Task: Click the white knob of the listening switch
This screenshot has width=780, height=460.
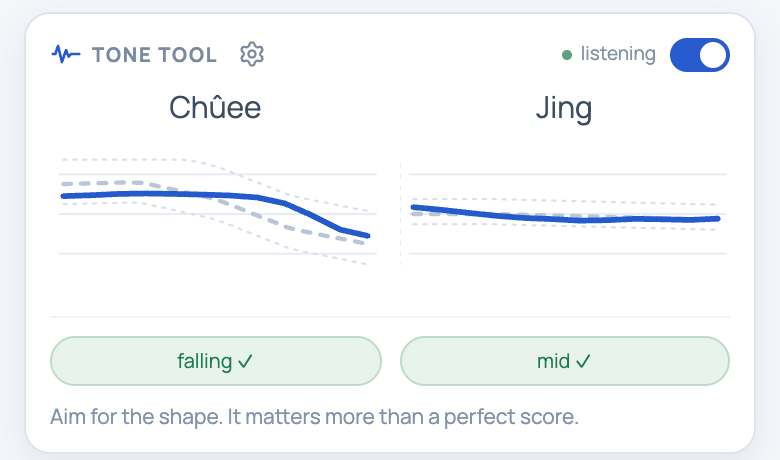Action: coord(713,55)
